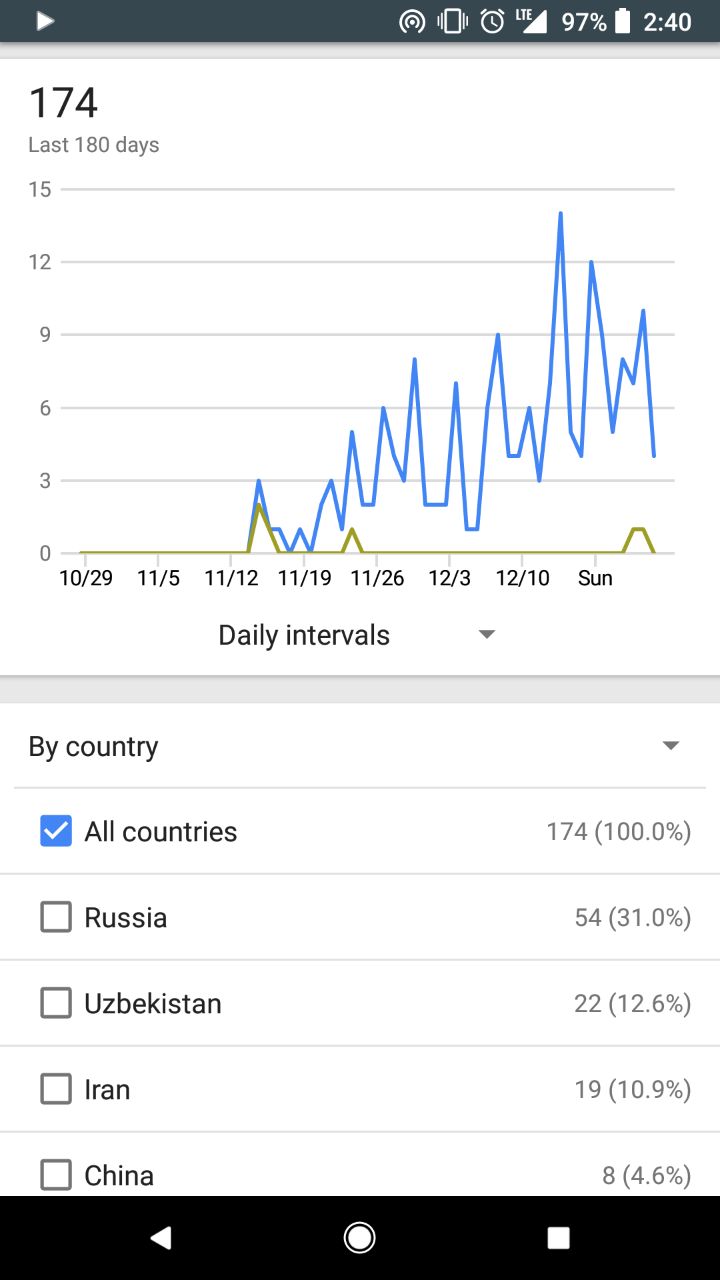Image resolution: width=720 pixels, height=1280 pixels.
Task: Select the Daily intervals label
Action: (x=304, y=635)
